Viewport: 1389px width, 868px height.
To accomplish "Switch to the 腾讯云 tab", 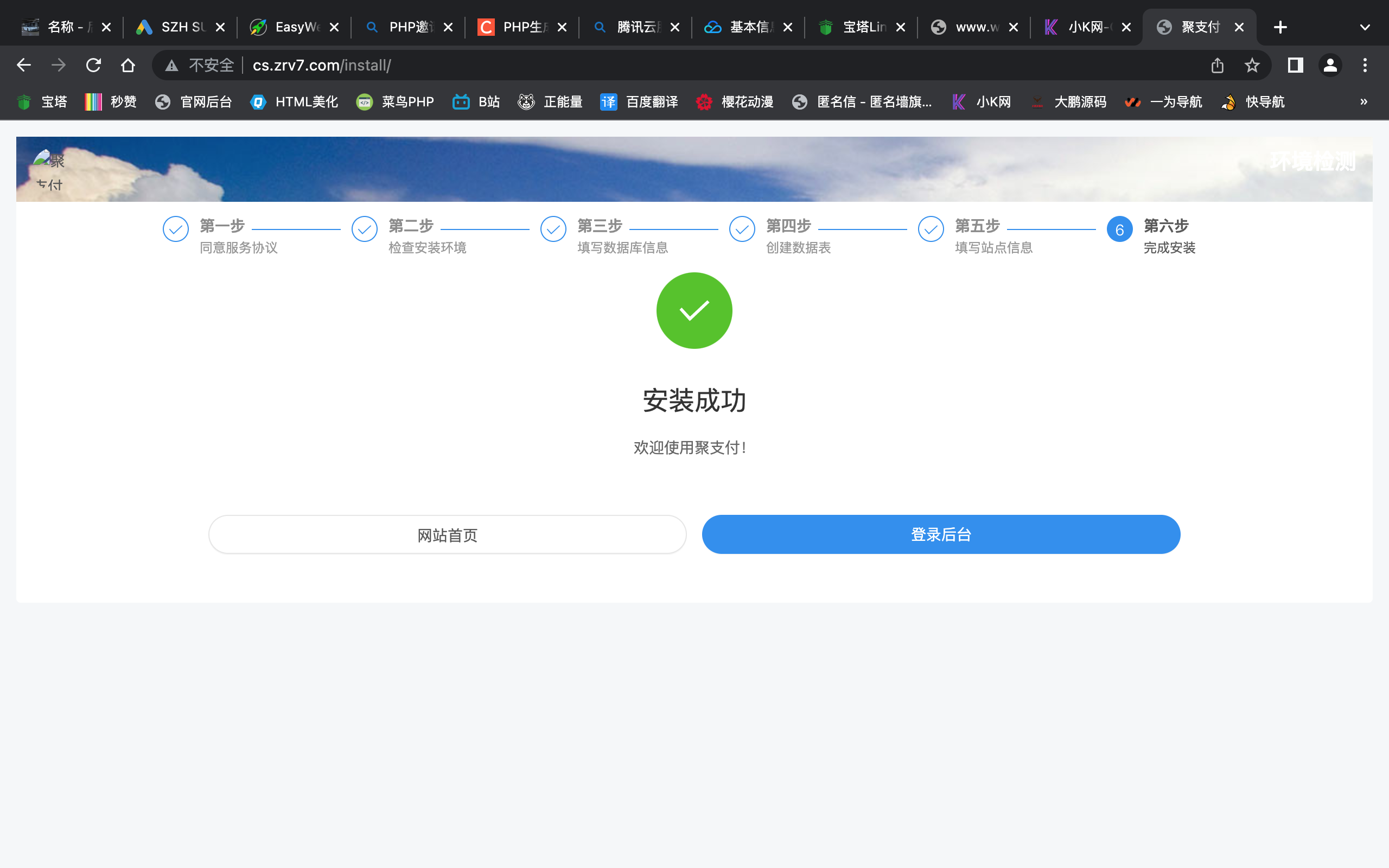I will (634, 27).
